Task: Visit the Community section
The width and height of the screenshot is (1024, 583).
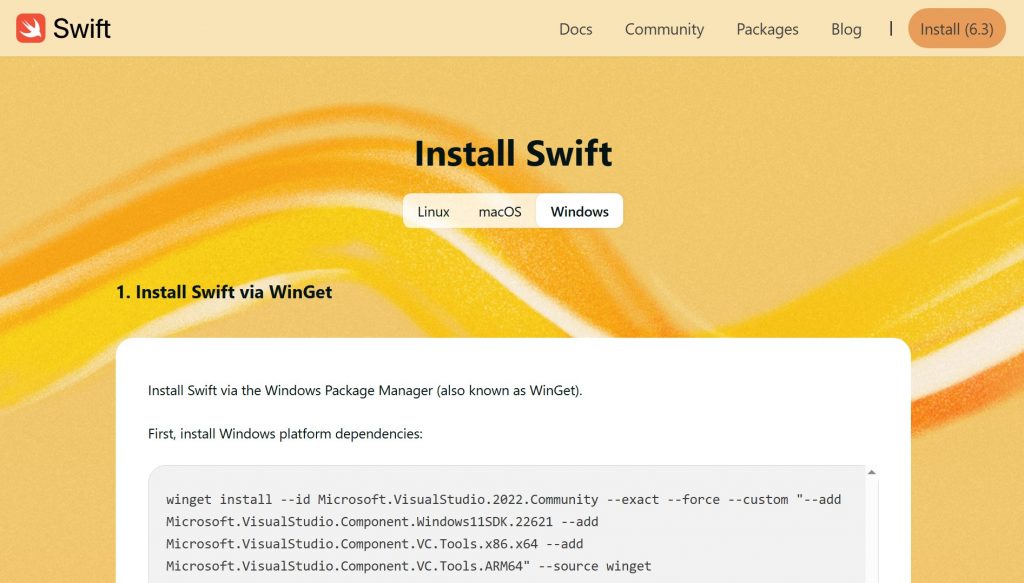Action: tap(664, 29)
